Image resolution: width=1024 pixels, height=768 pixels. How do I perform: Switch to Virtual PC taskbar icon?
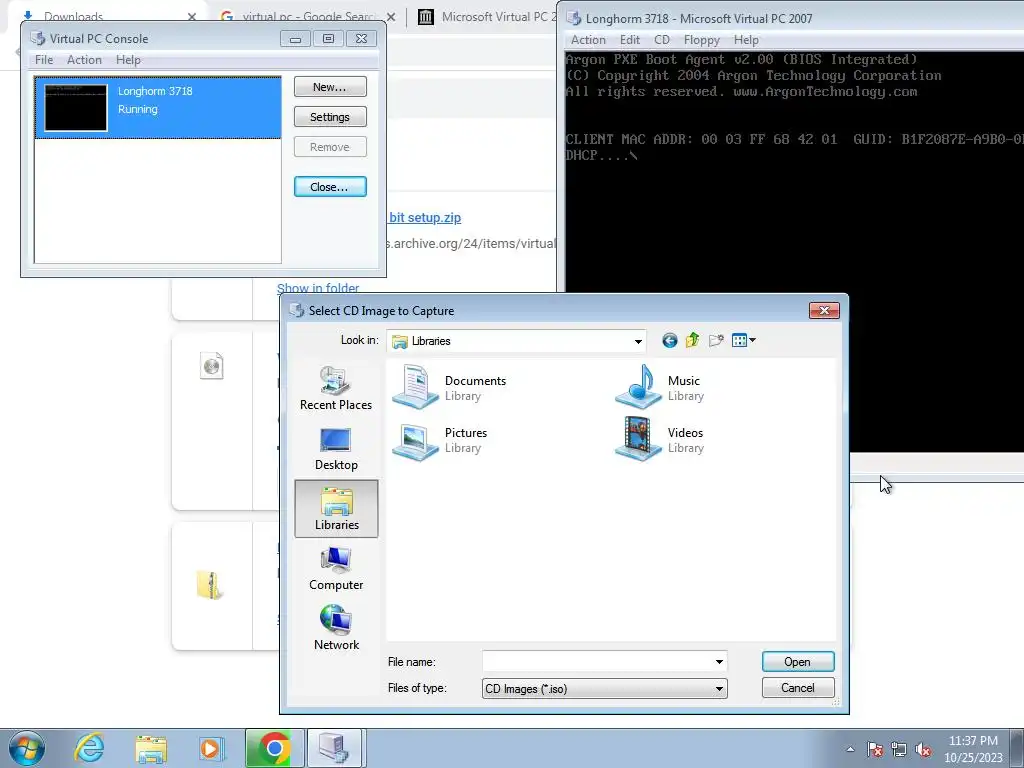point(334,748)
